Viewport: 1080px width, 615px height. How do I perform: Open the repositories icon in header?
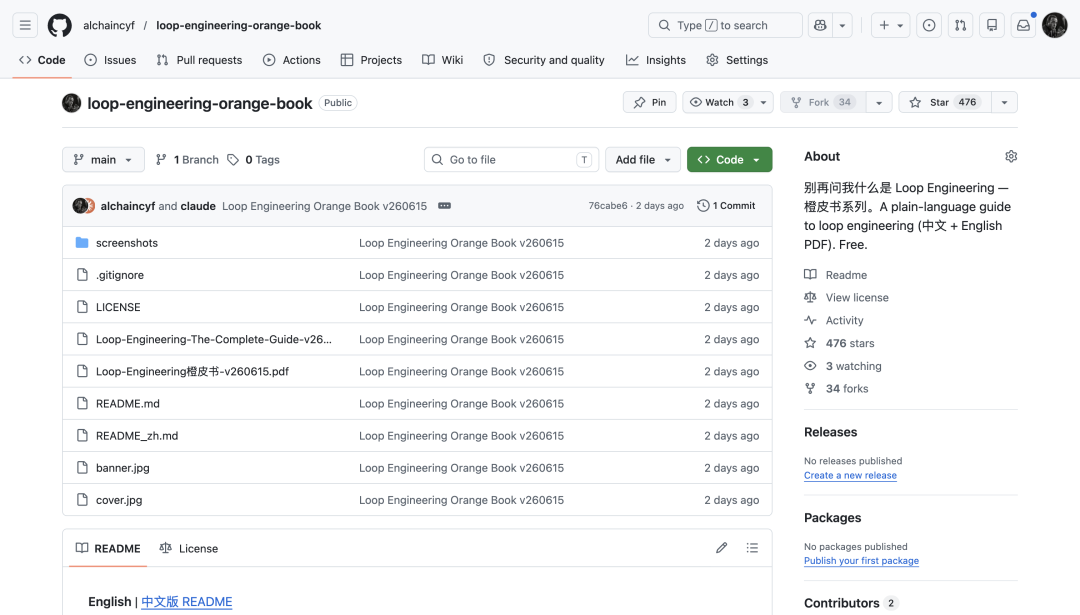click(992, 25)
